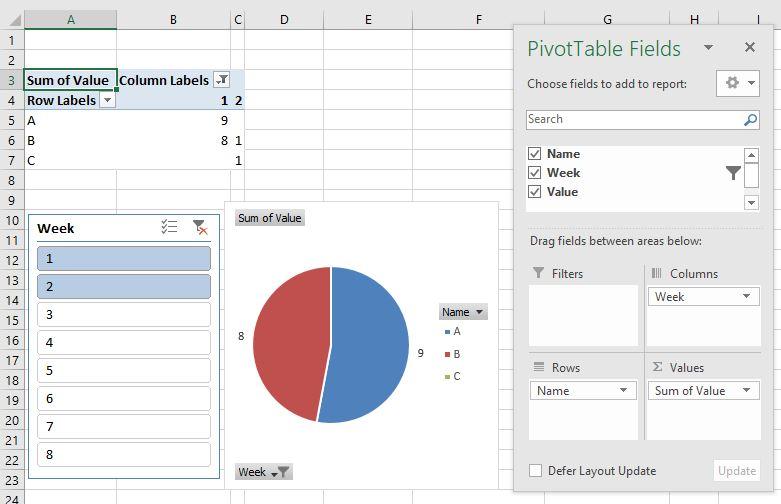Click legend entry A in the chart
Image resolution: width=781 pixels, height=504 pixels.
453,331
